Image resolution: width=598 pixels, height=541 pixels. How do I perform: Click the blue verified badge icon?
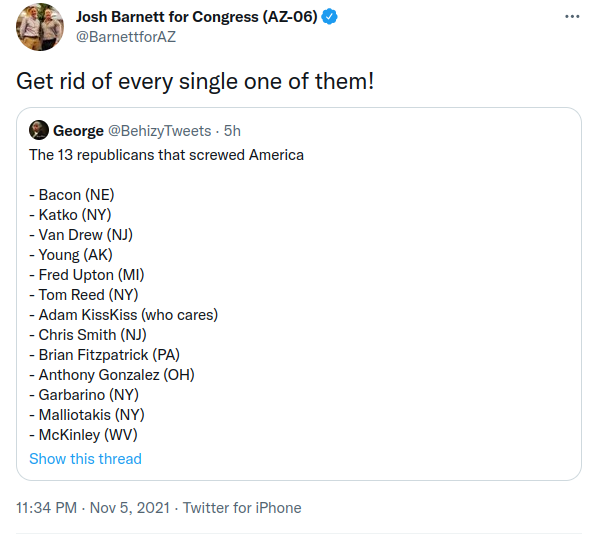coord(329,17)
